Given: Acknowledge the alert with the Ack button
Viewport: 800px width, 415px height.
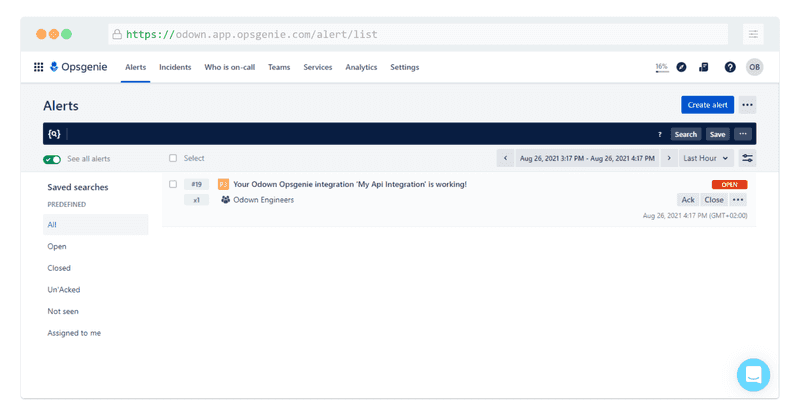Looking at the screenshot, I should click(x=688, y=200).
